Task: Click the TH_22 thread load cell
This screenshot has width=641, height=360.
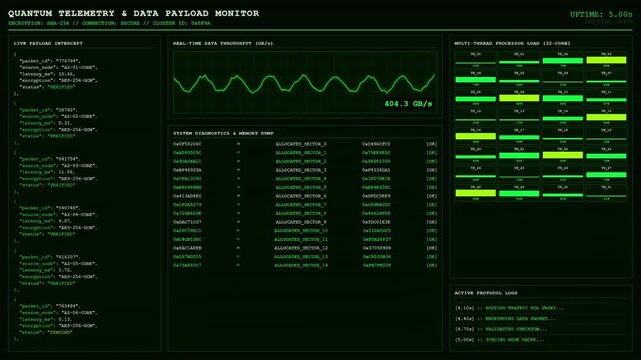Action: coord(563,154)
